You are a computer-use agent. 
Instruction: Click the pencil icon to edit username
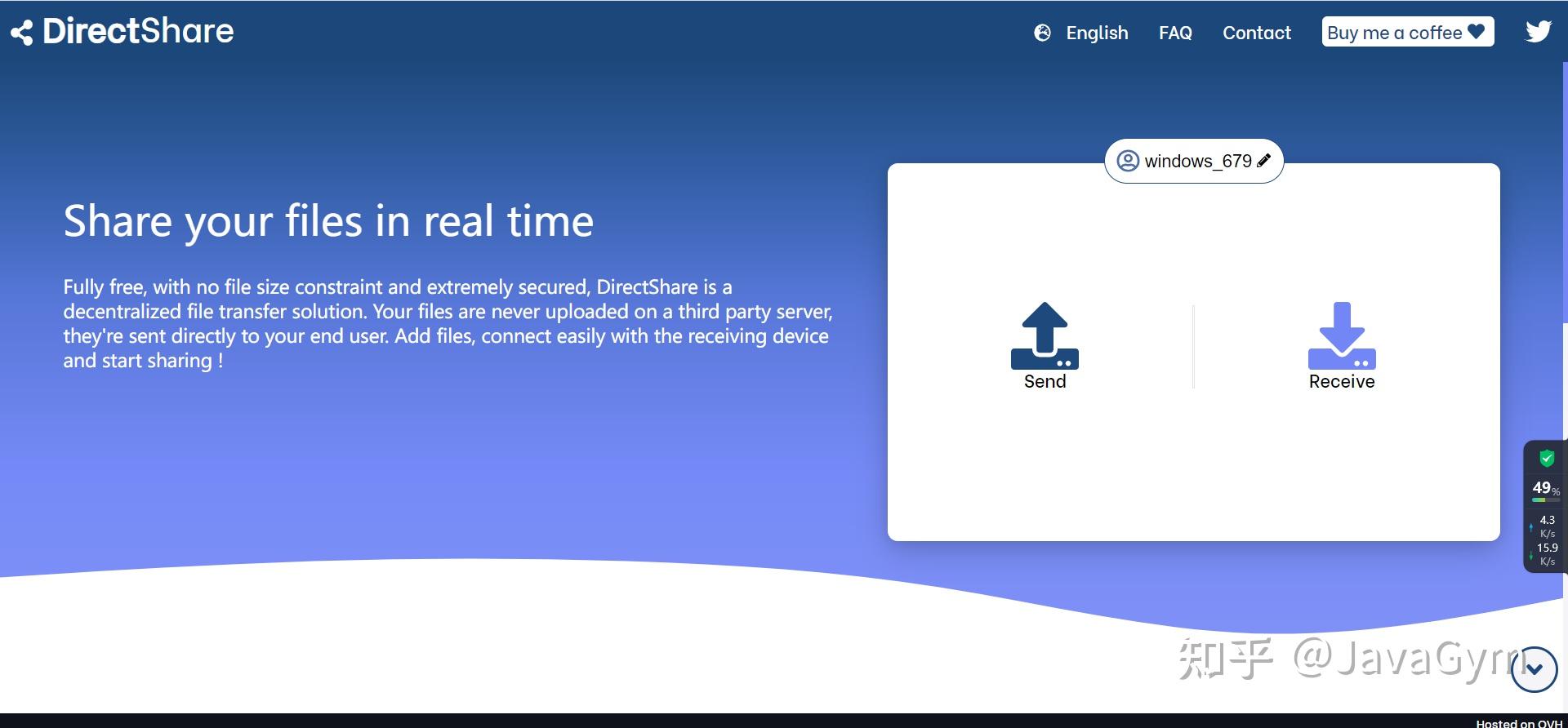(1264, 161)
